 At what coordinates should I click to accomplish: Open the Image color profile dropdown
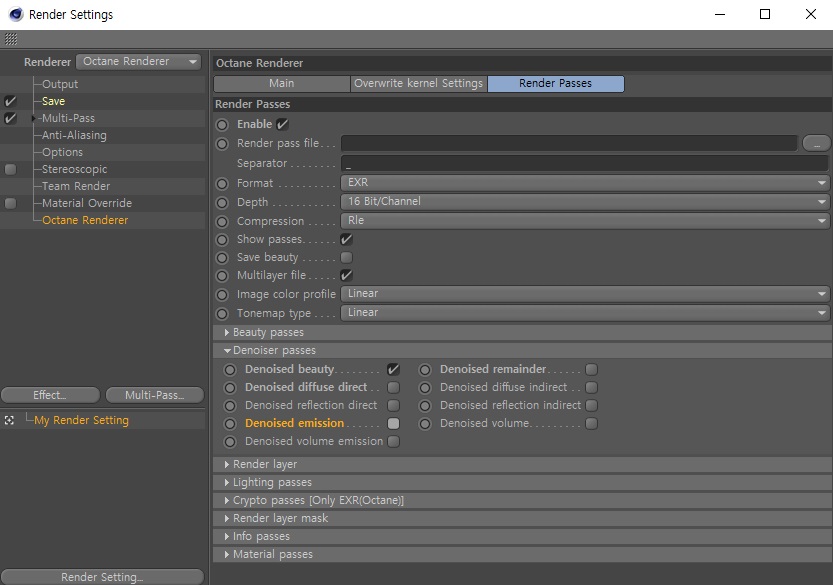click(585, 294)
